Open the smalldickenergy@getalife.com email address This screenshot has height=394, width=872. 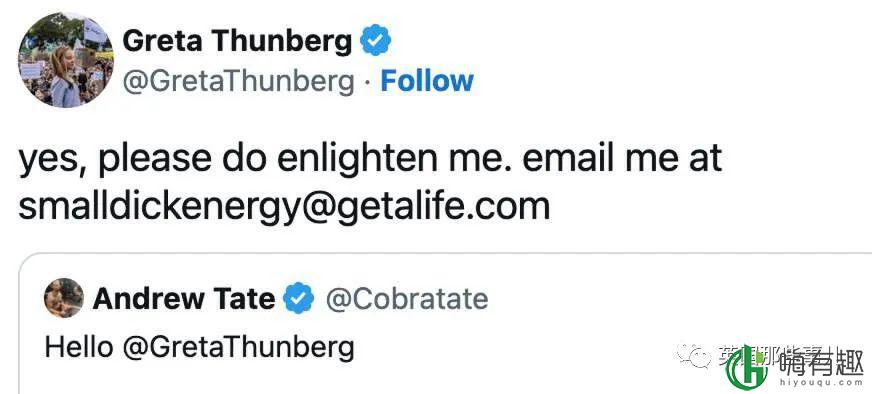click(x=284, y=207)
